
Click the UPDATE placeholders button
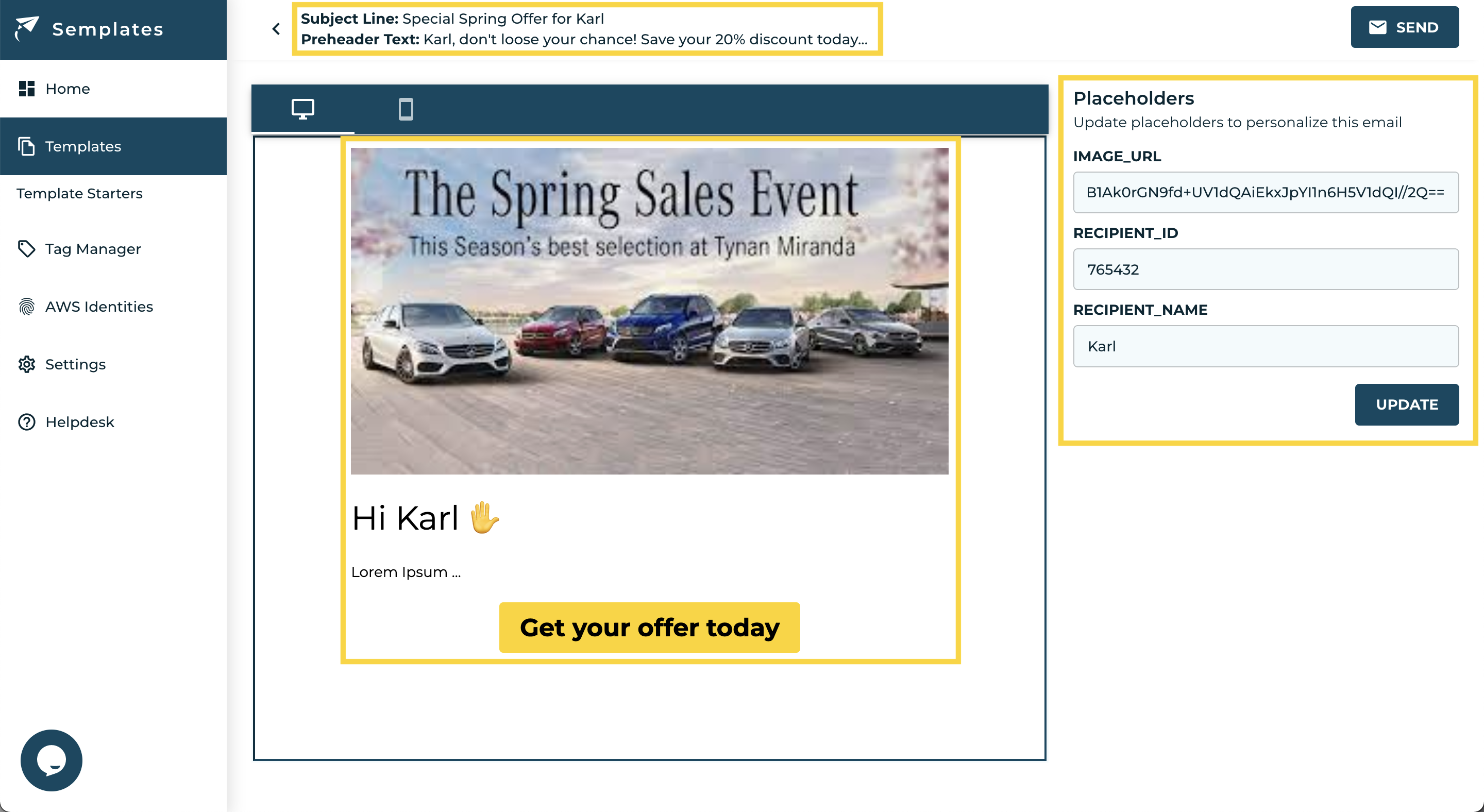click(1406, 404)
